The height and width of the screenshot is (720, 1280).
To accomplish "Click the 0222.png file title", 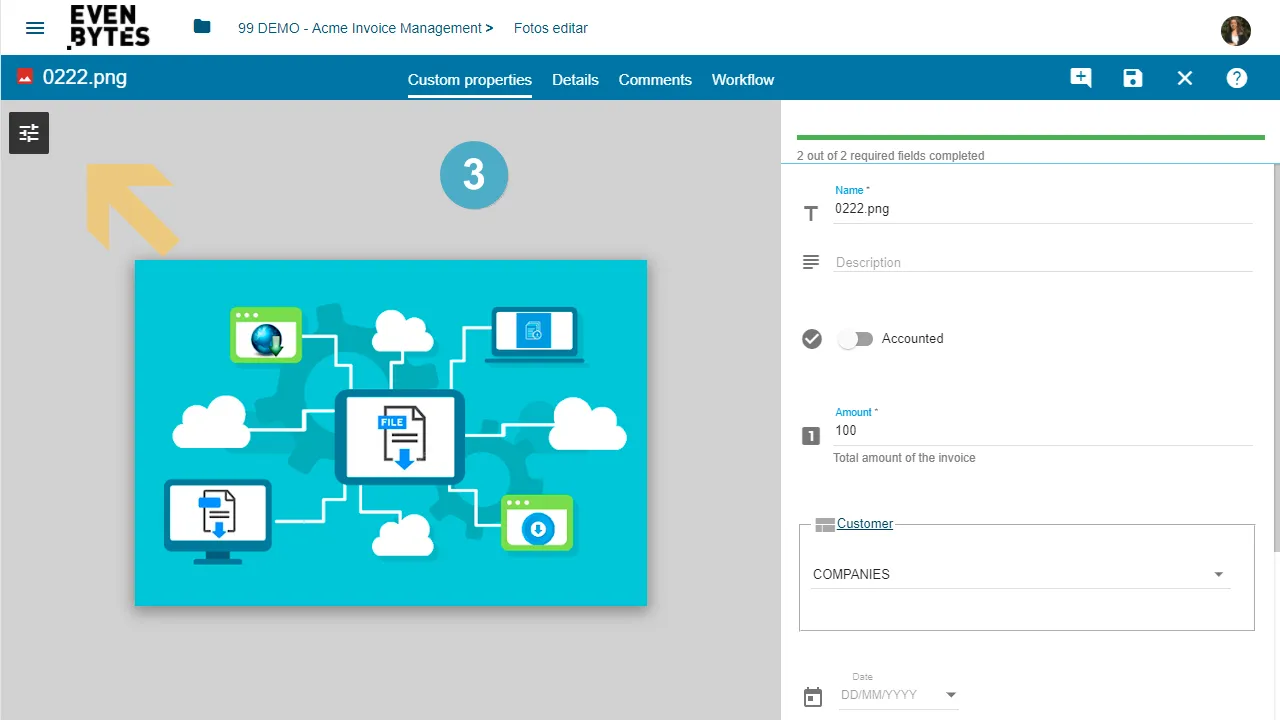I will pyautogui.click(x=85, y=77).
